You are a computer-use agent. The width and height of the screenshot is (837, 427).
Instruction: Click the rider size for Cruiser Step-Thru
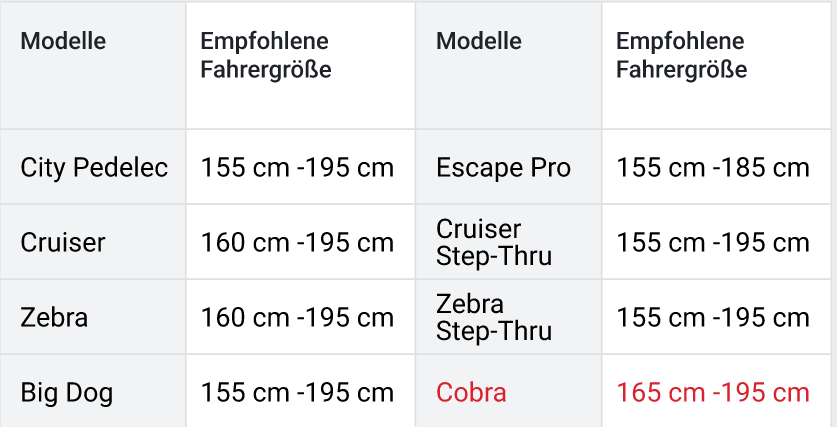coord(712,243)
